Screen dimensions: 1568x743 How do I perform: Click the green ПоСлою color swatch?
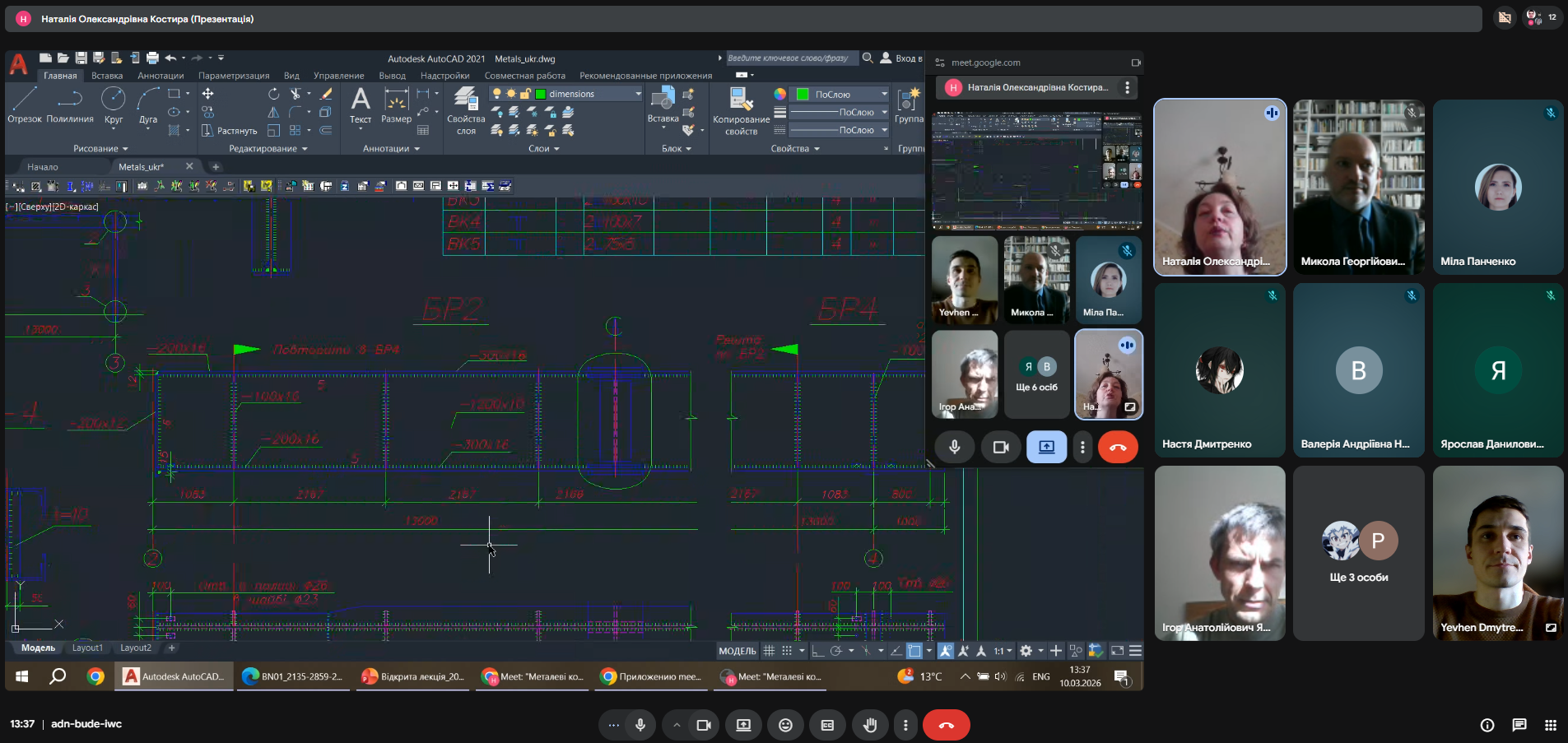[803, 95]
